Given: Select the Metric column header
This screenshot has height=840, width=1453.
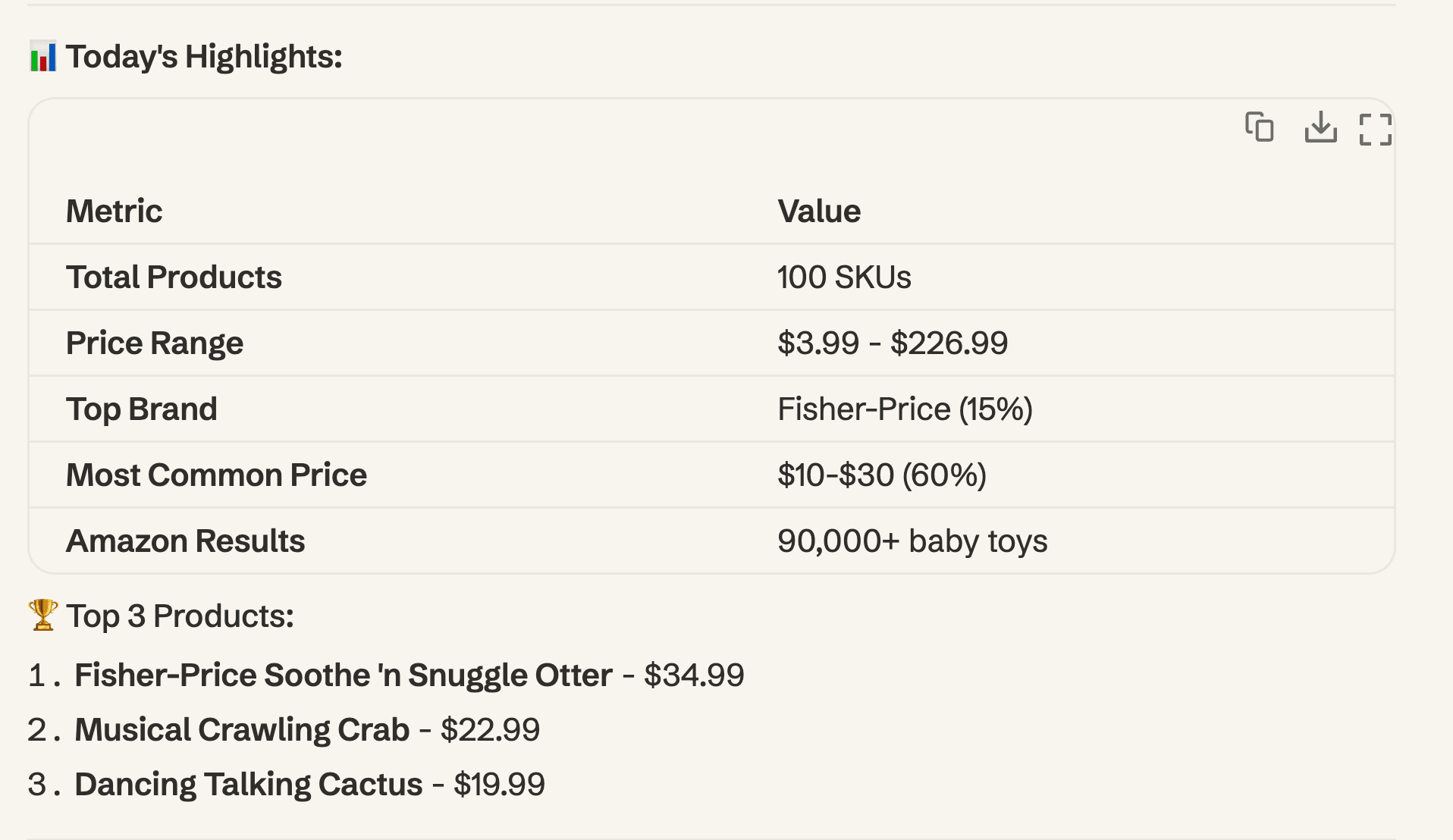Looking at the screenshot, I should coord(115,211).
